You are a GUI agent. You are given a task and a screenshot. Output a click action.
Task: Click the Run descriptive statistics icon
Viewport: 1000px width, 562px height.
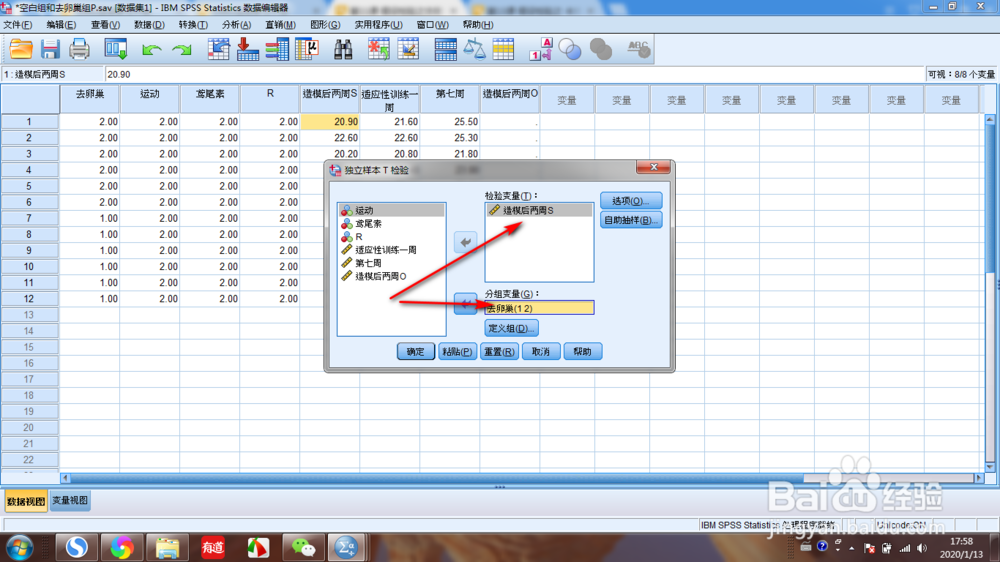click(x=307, y=49)
